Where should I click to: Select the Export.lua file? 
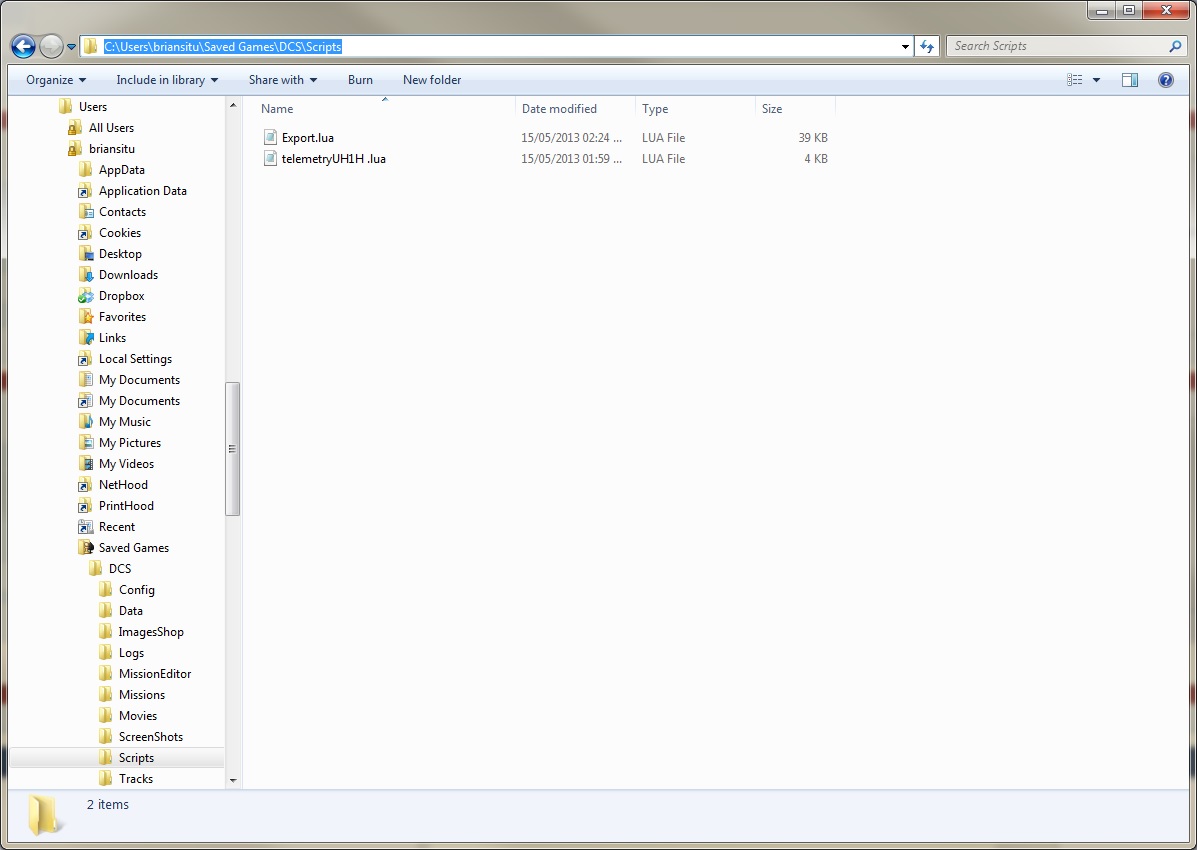pos(308,137)
